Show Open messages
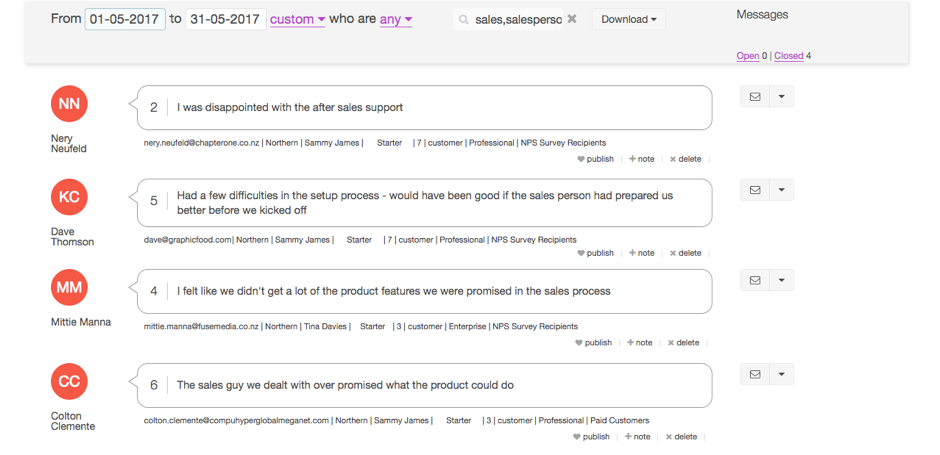Viewport: 940px width, 455px height. click(x=748, y=56)
